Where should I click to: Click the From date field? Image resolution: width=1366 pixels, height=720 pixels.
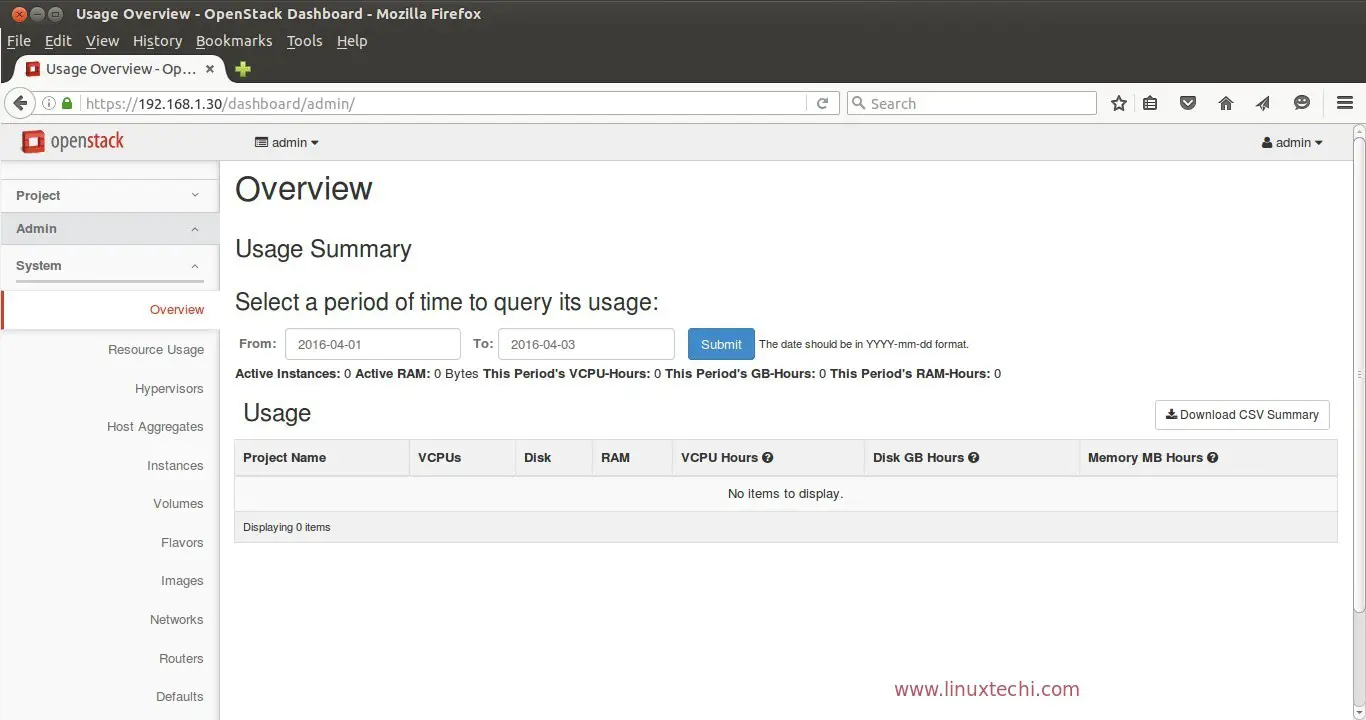pyautogui.click(x=373, y=344)
